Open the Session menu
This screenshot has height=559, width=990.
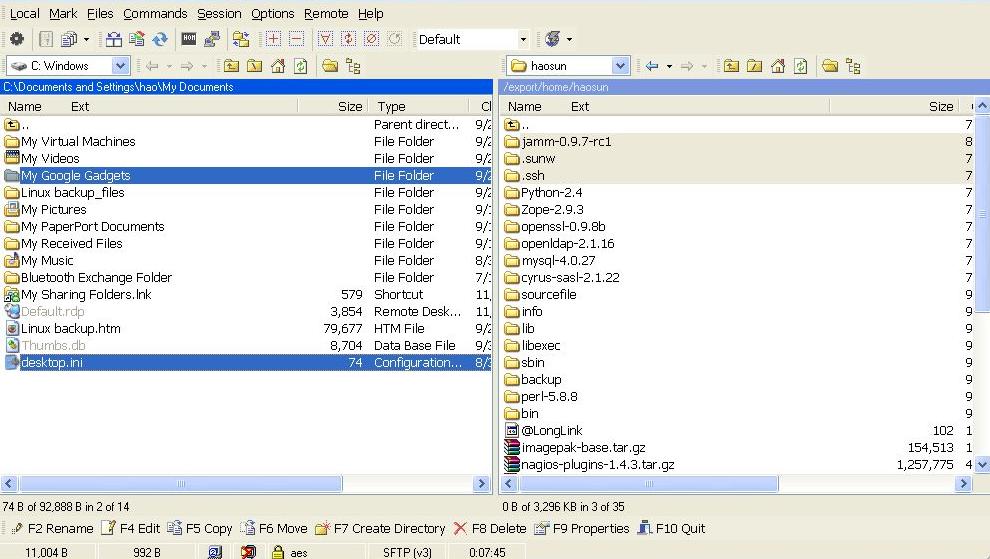219,13
